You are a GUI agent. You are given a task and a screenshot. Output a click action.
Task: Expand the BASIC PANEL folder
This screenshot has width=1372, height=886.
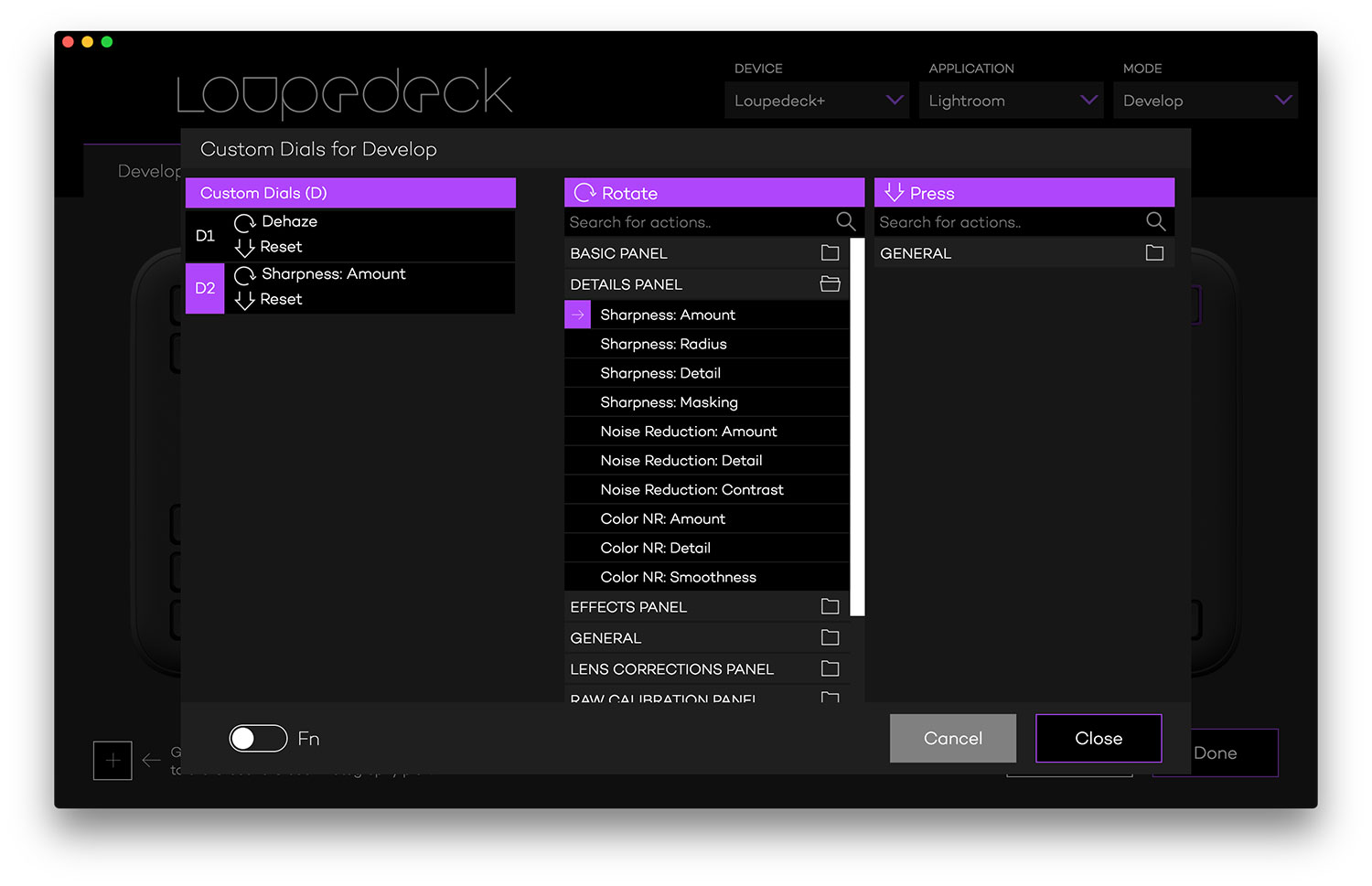pos(707,253)
